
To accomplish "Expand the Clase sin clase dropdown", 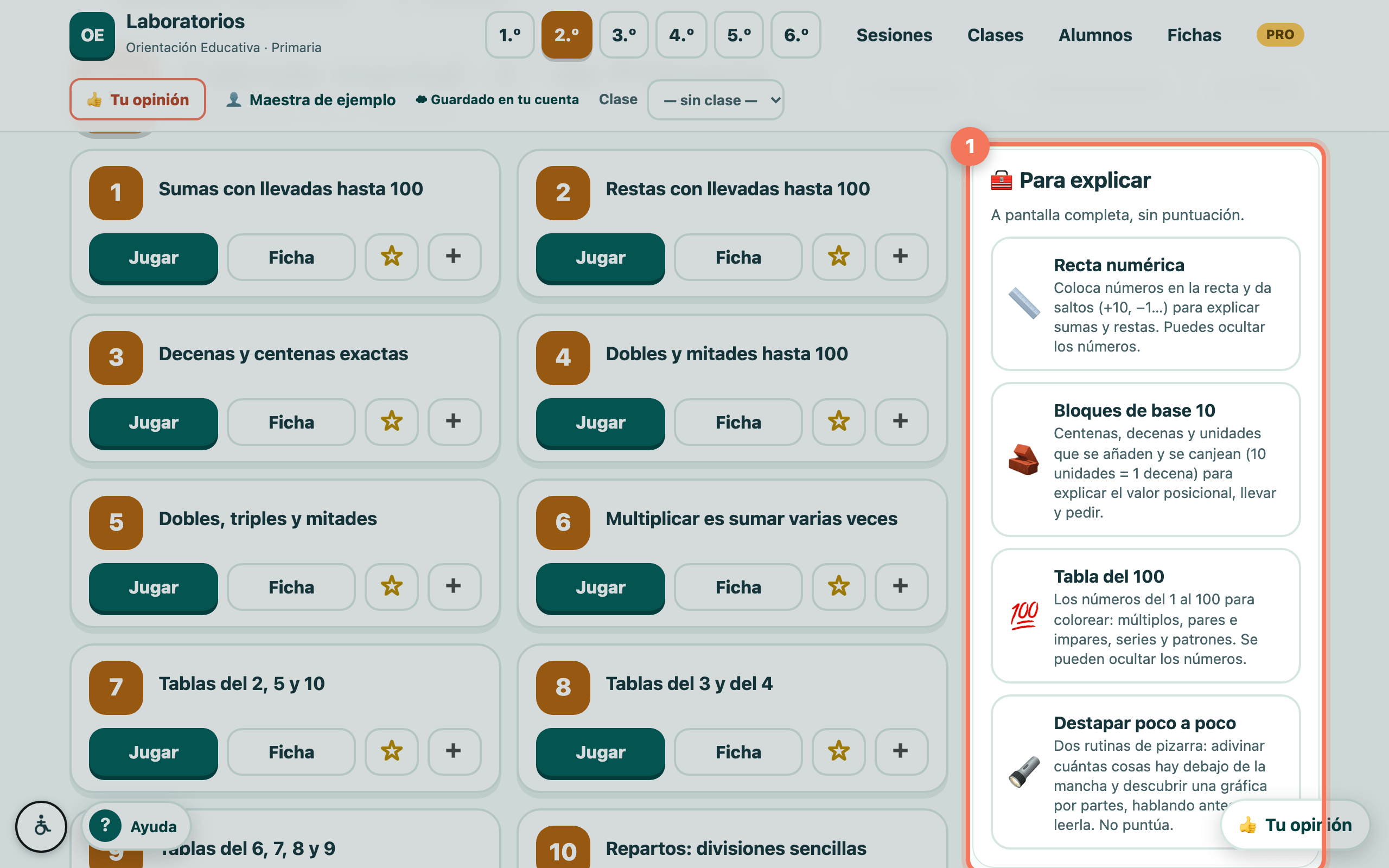I will click(x=715, y=100).
